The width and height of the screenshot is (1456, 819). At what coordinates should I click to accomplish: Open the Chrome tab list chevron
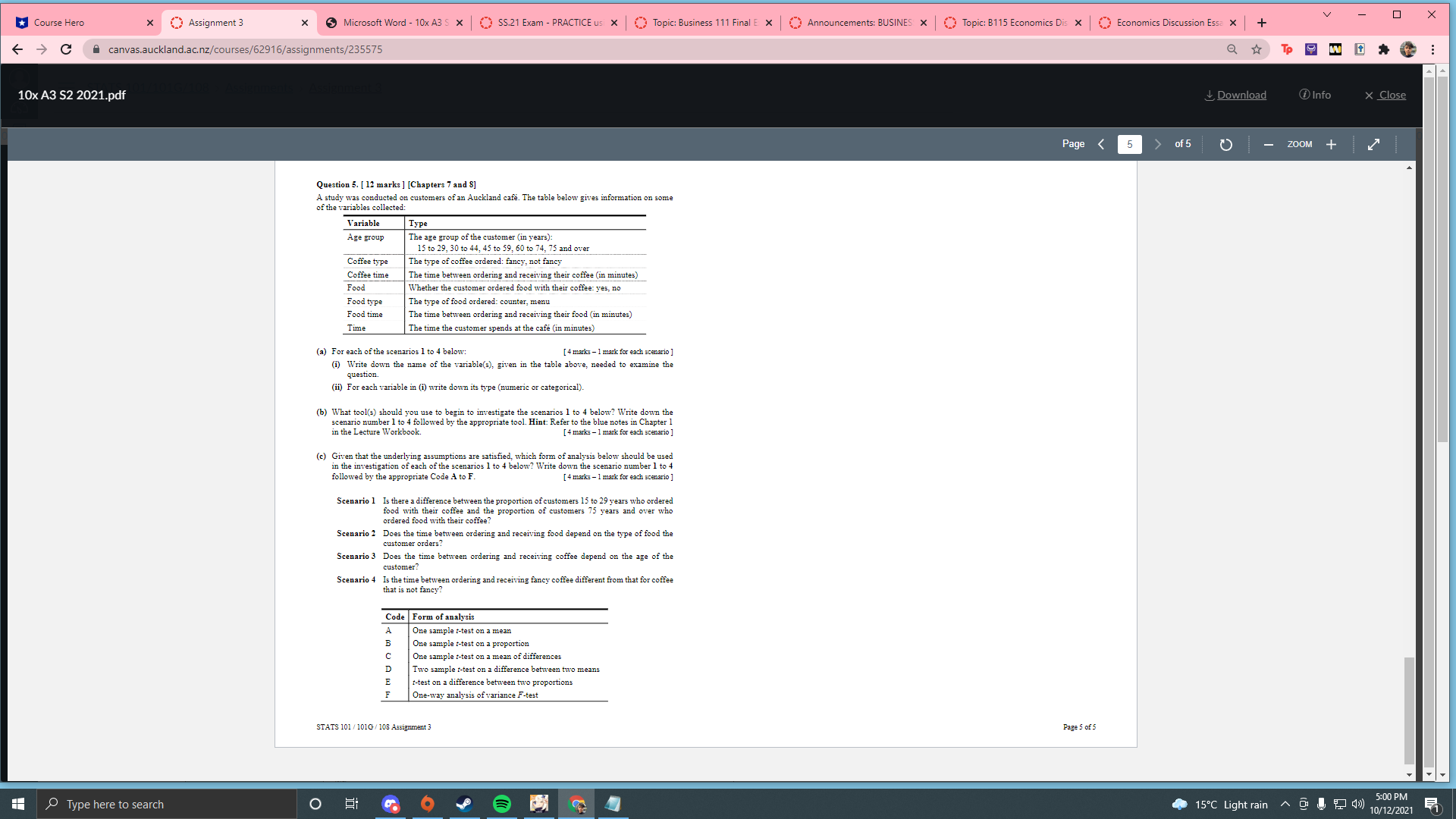click(x=1326, y=14)
